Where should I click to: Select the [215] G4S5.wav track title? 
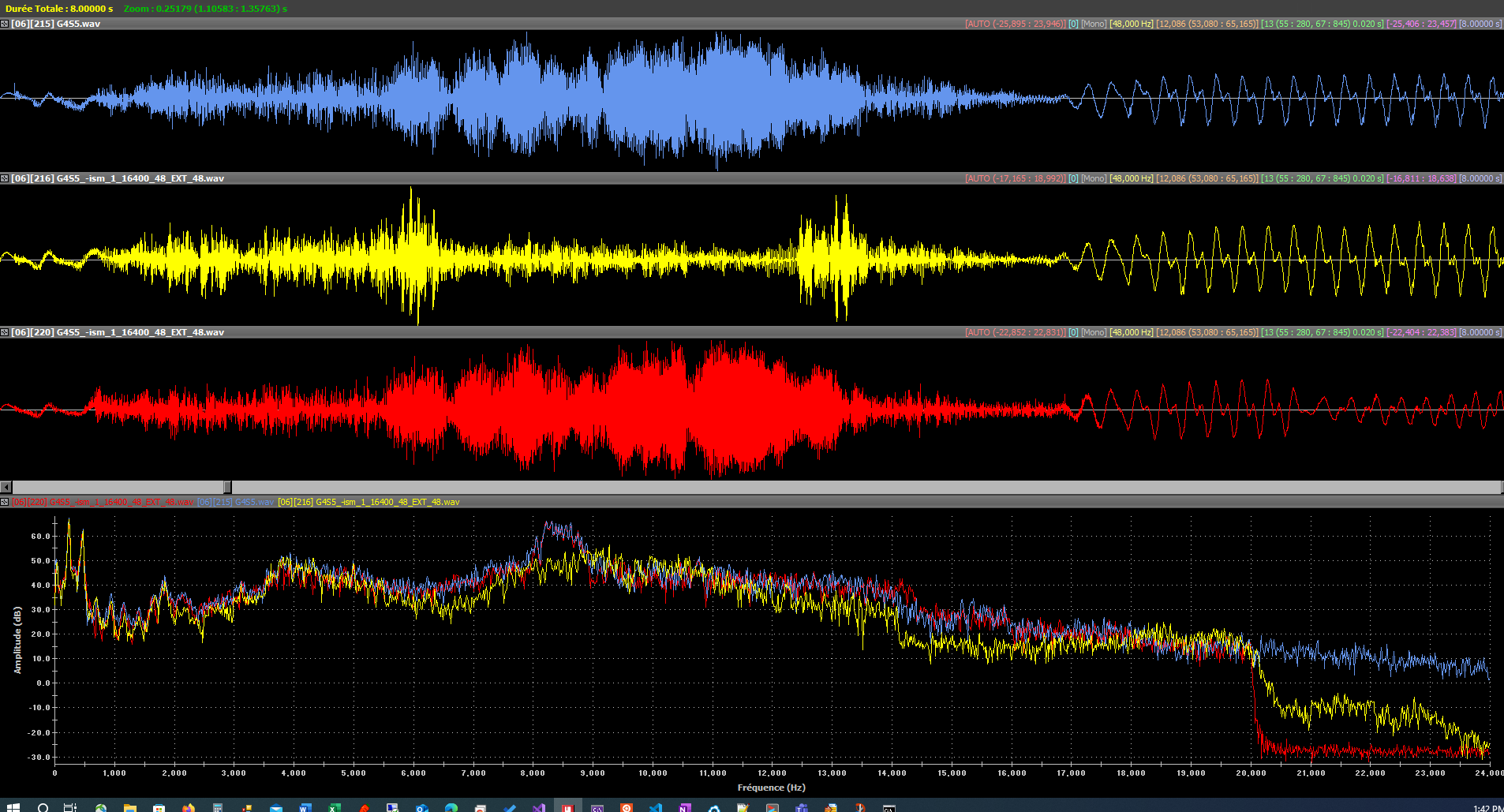(55, 24)
